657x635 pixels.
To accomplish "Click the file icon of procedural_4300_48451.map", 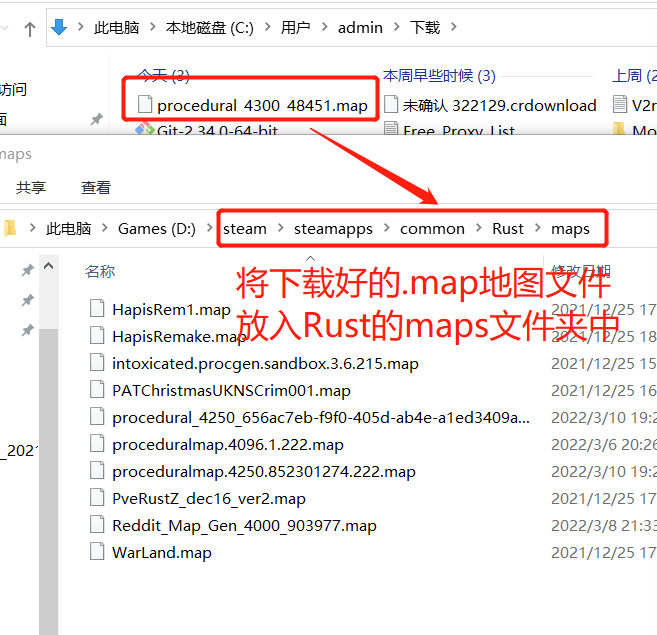I will tap(145, 104).
